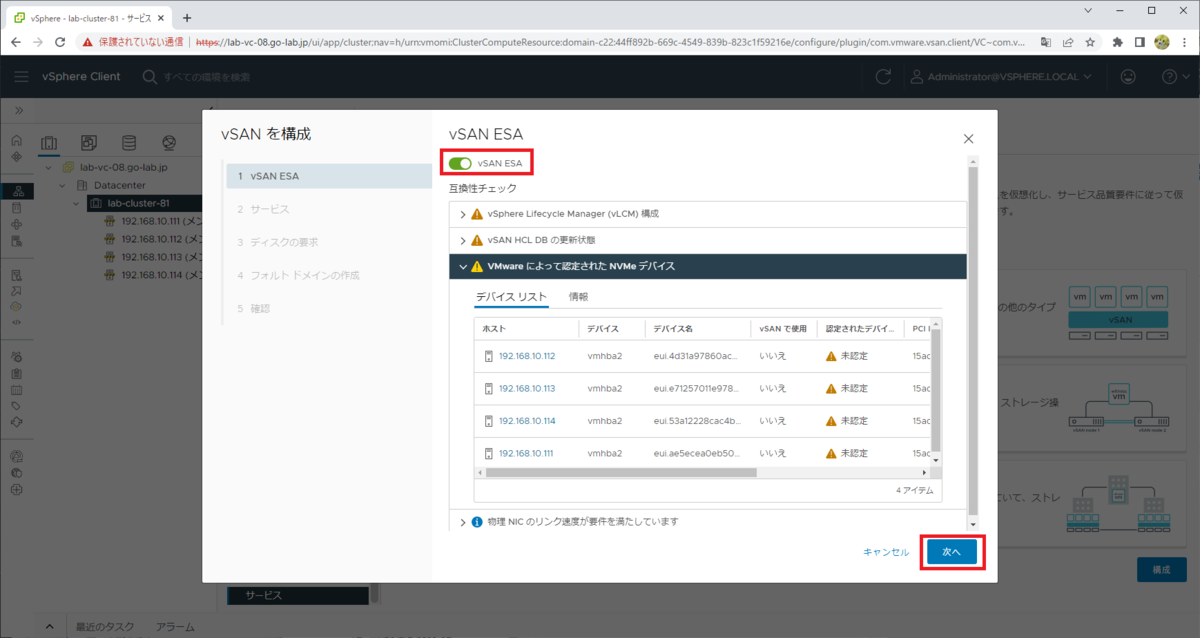The height and width of the screenshot is (638, 1200).
Task: Open the browser extensions puzzle icon
Action: pos(1117,42)
